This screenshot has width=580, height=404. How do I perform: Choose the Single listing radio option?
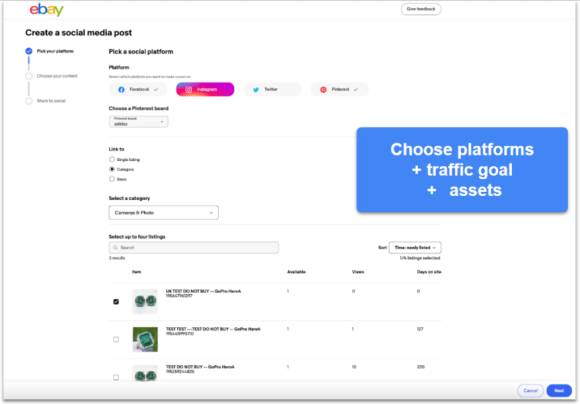click(x=112, y=159)
